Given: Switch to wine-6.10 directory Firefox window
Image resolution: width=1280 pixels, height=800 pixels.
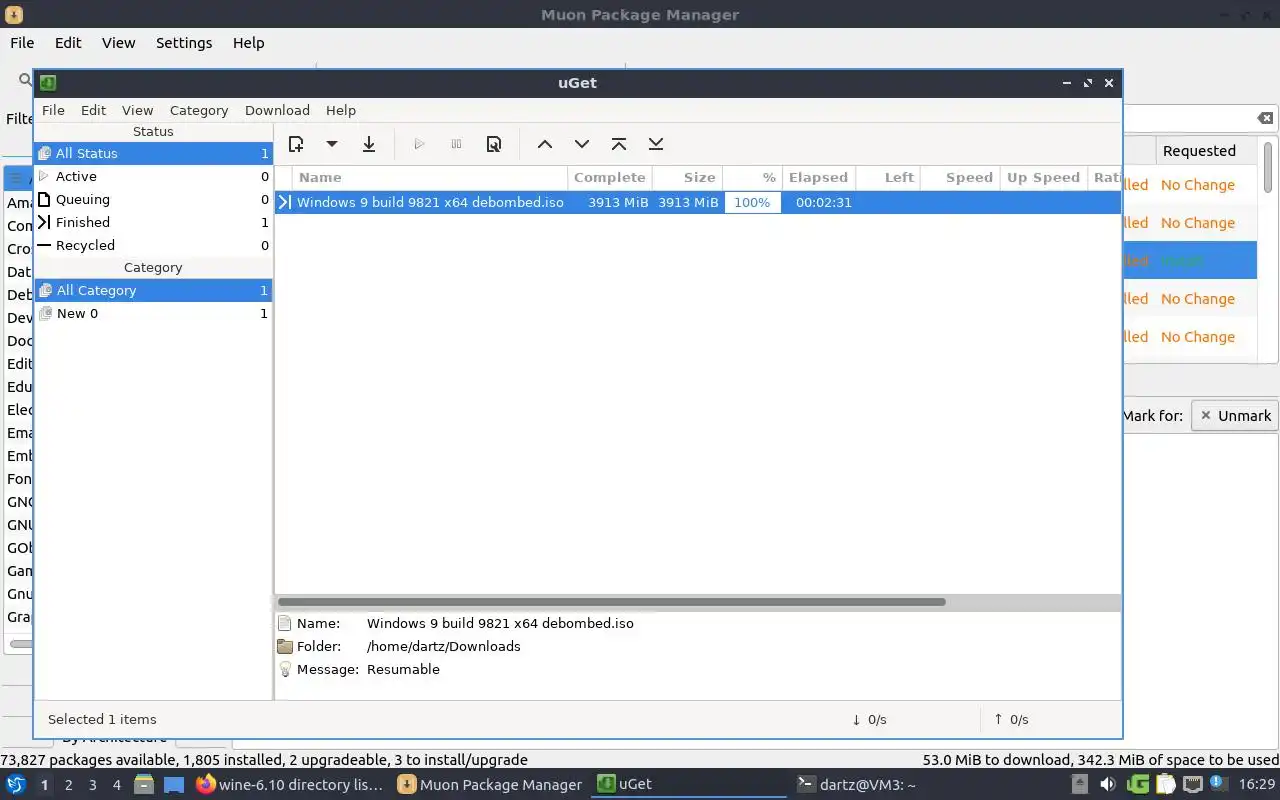Looking at the screenshot, I should (290, 785).
